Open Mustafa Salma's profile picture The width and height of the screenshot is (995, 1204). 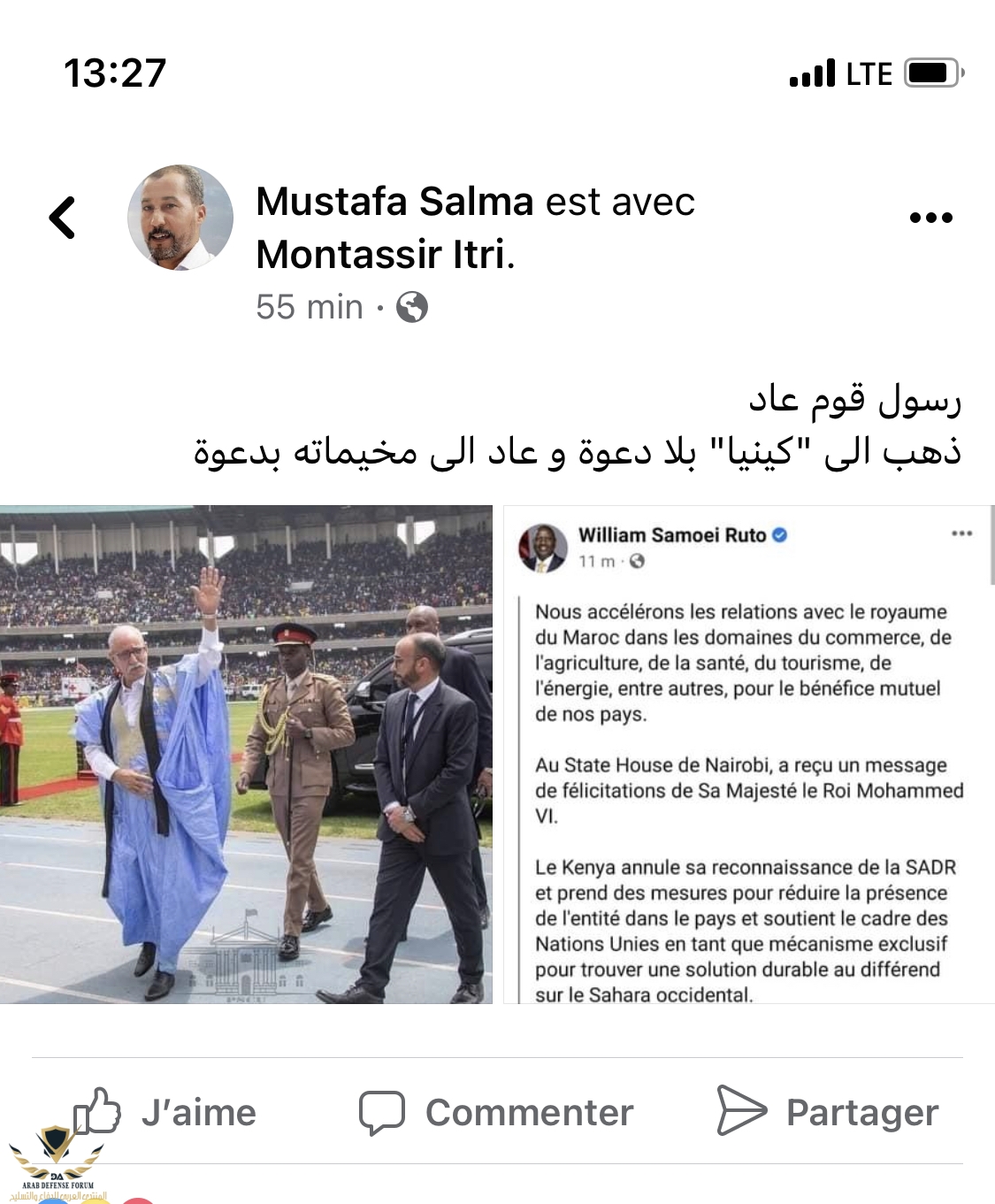point(180,218)
